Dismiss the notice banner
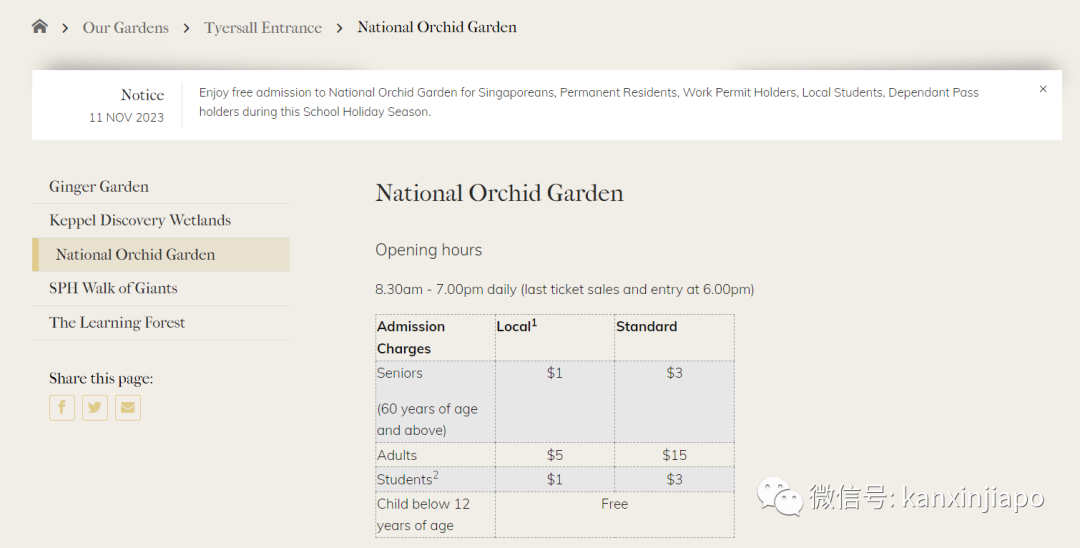This screenshot has height=548, width=1080. click(x=1043, y=89)
